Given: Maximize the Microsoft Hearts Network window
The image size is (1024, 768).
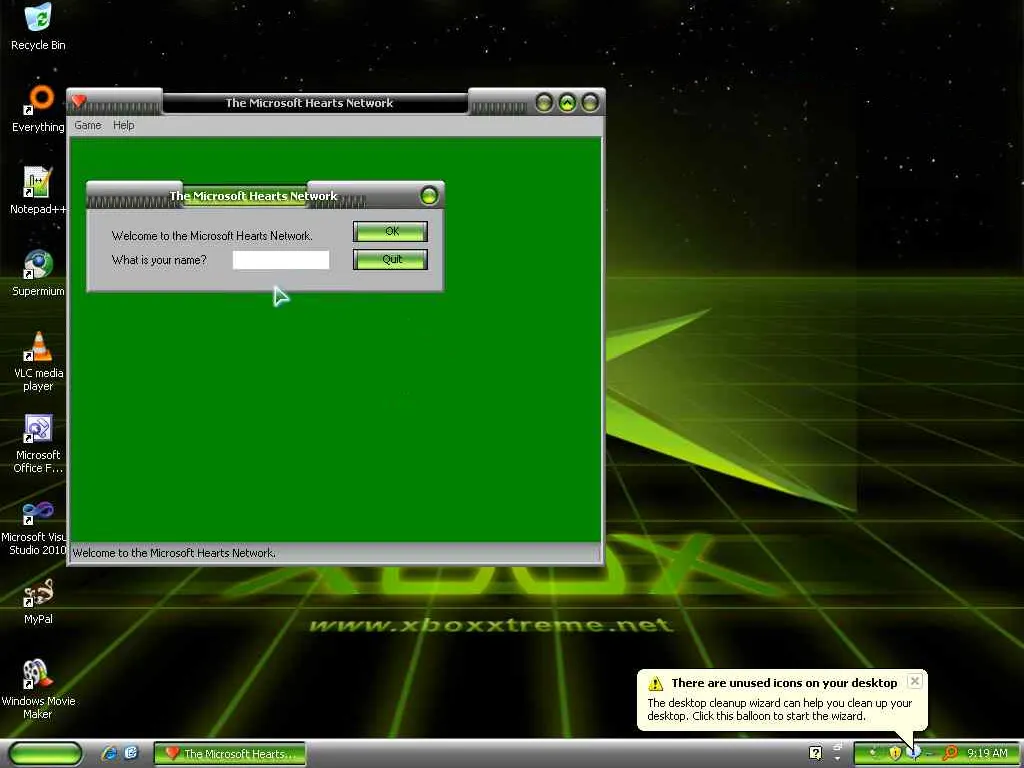Looking at the screenshot, I should point(567,103).
